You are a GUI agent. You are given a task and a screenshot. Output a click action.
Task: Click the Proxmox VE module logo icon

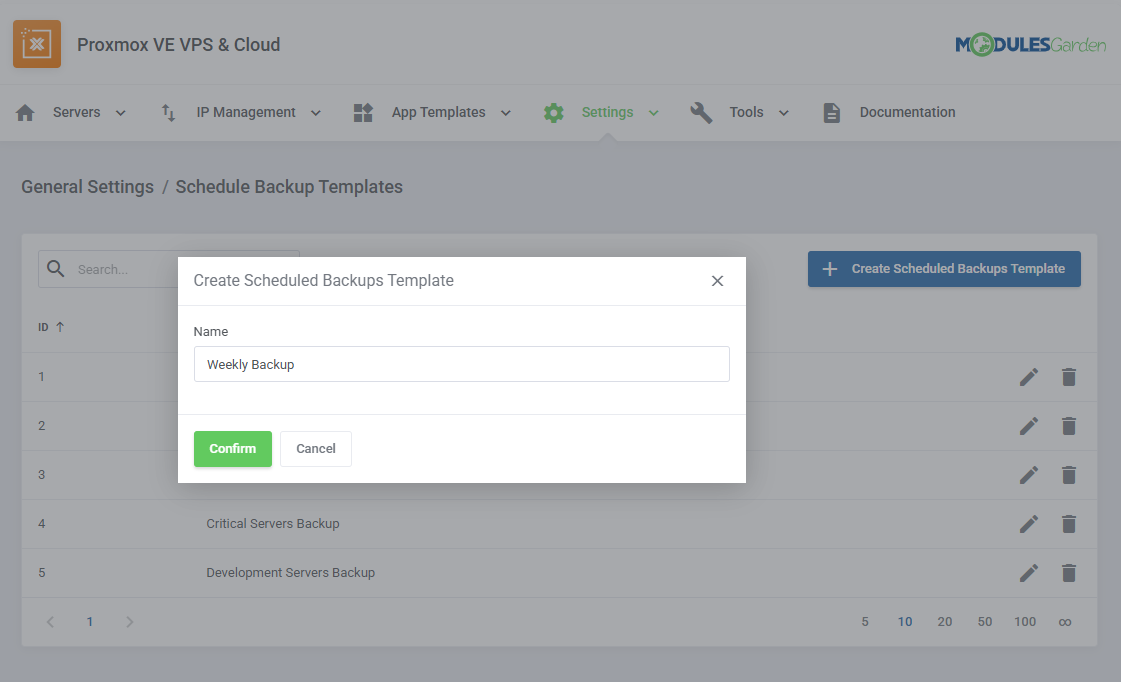(x=36, y=44)
